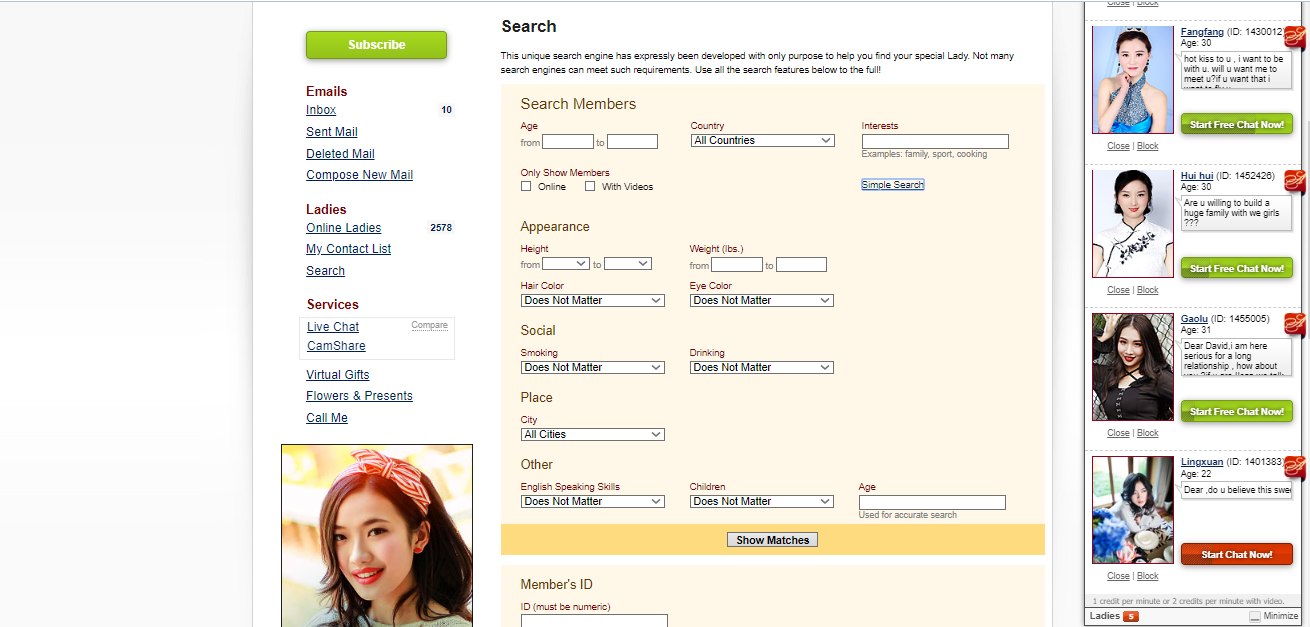Click Gaolu's profile photo
Viewport: 1310px width, 627px height.
[x=1133, y=367]
